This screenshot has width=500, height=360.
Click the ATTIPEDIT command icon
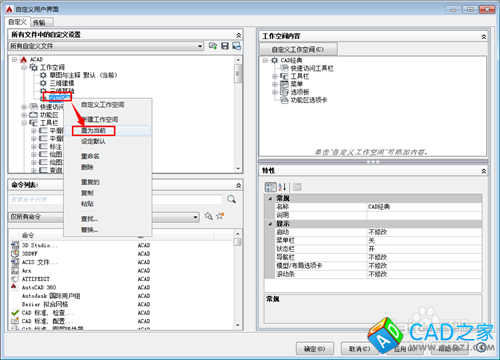tap(15, 279)
